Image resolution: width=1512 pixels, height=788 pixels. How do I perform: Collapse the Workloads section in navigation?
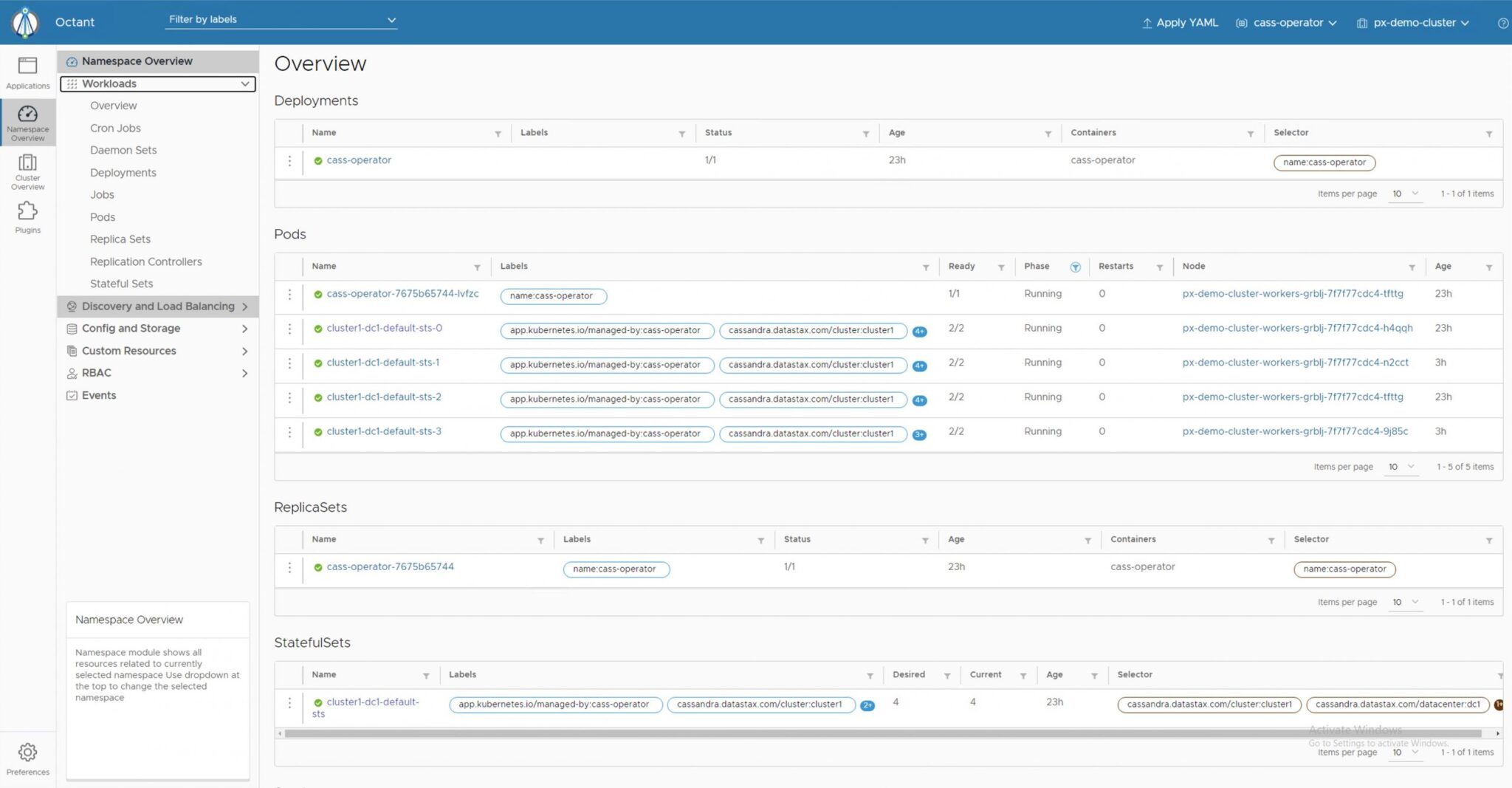[x=245, y=83]
